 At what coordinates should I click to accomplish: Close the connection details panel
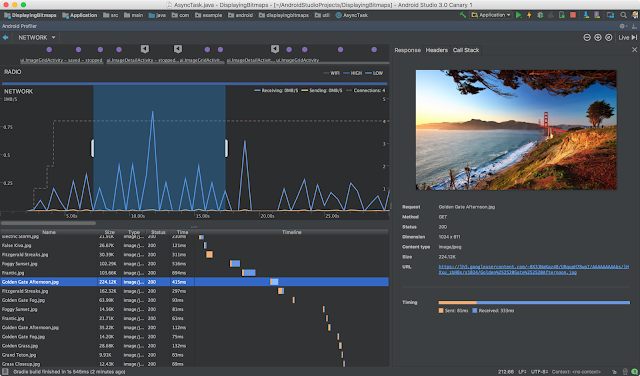(634, 50)
